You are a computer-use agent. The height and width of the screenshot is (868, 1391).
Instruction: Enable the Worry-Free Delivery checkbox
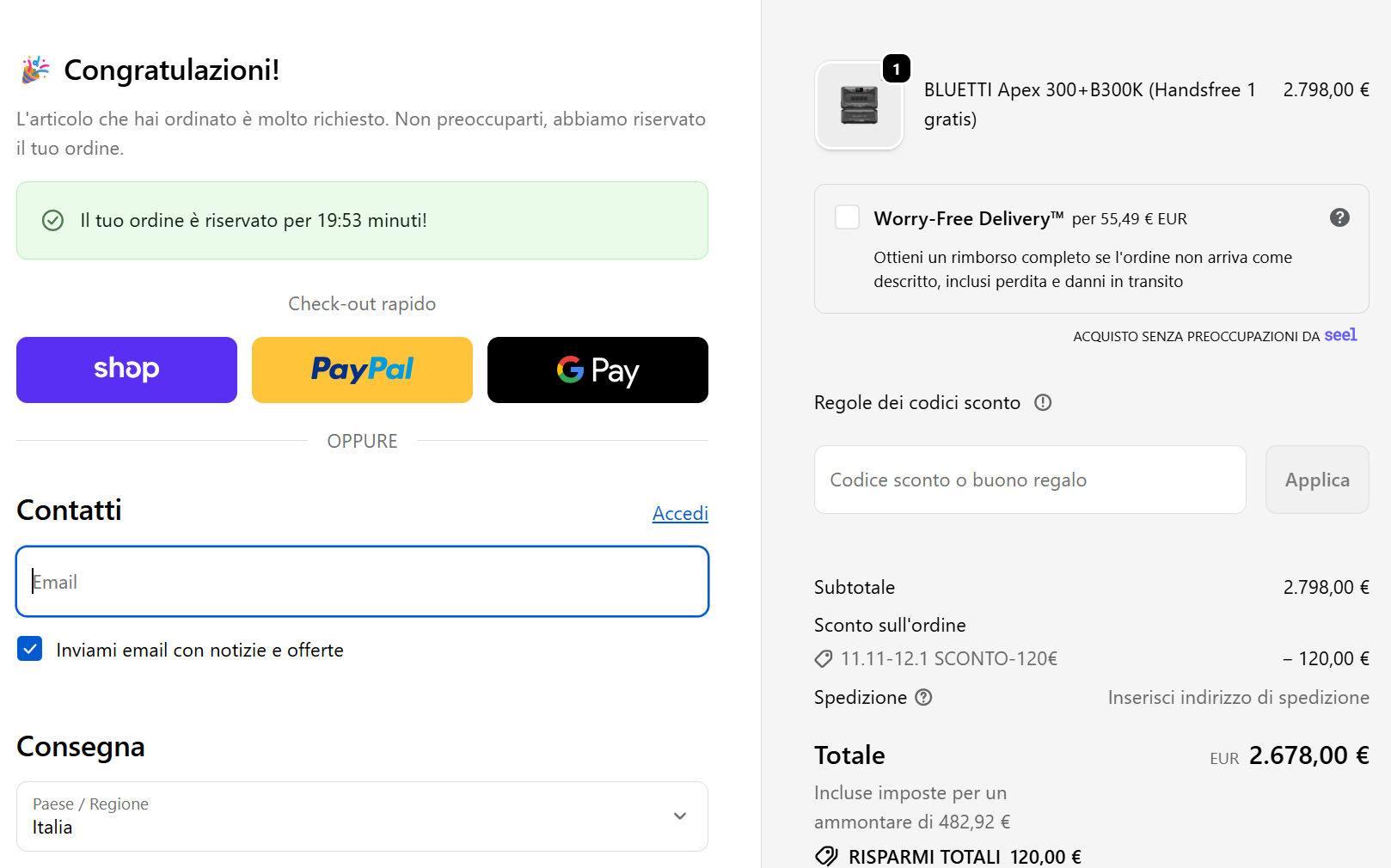(848, 217)
